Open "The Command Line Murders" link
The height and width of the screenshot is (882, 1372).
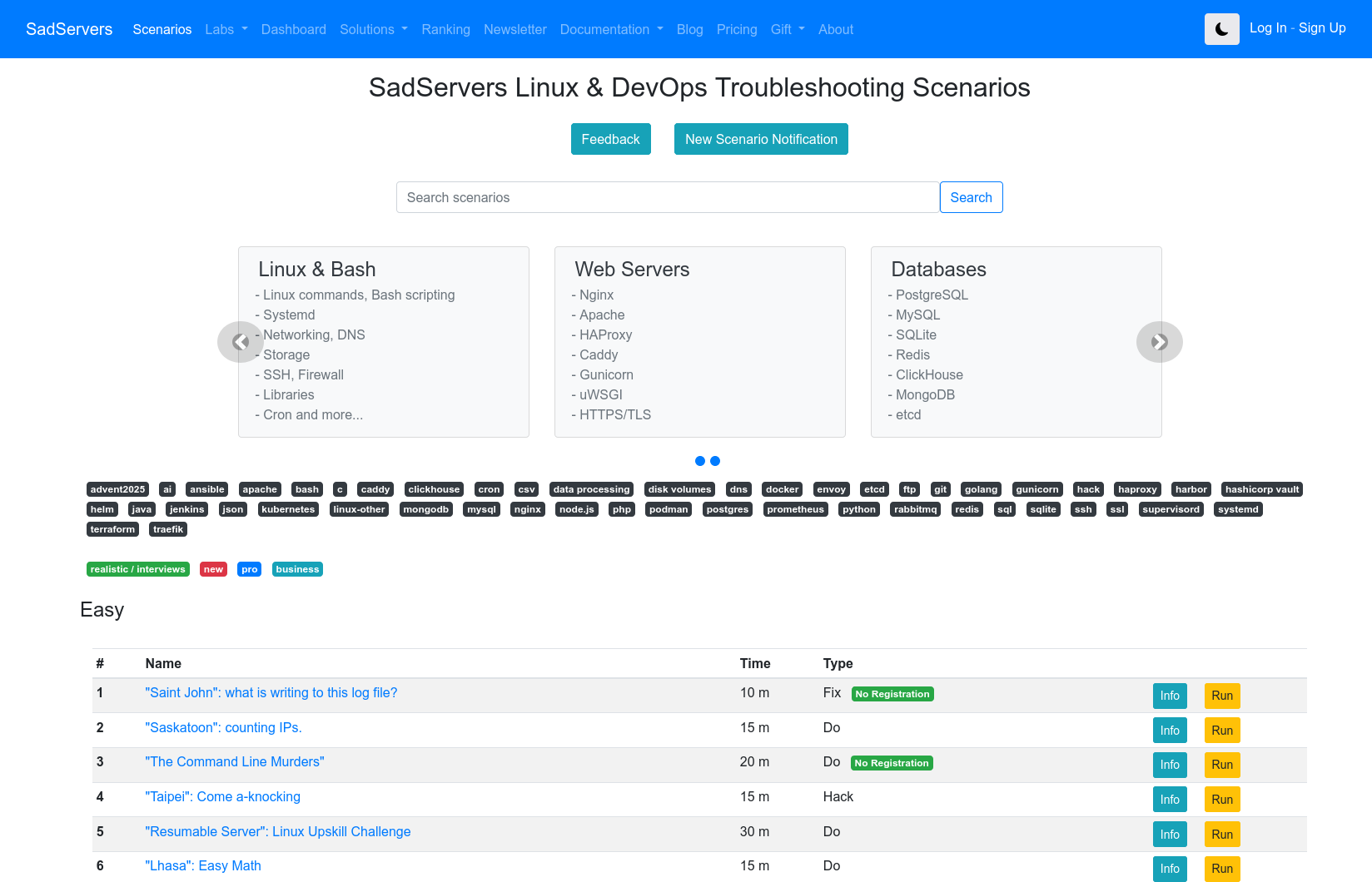click(235, 762)
